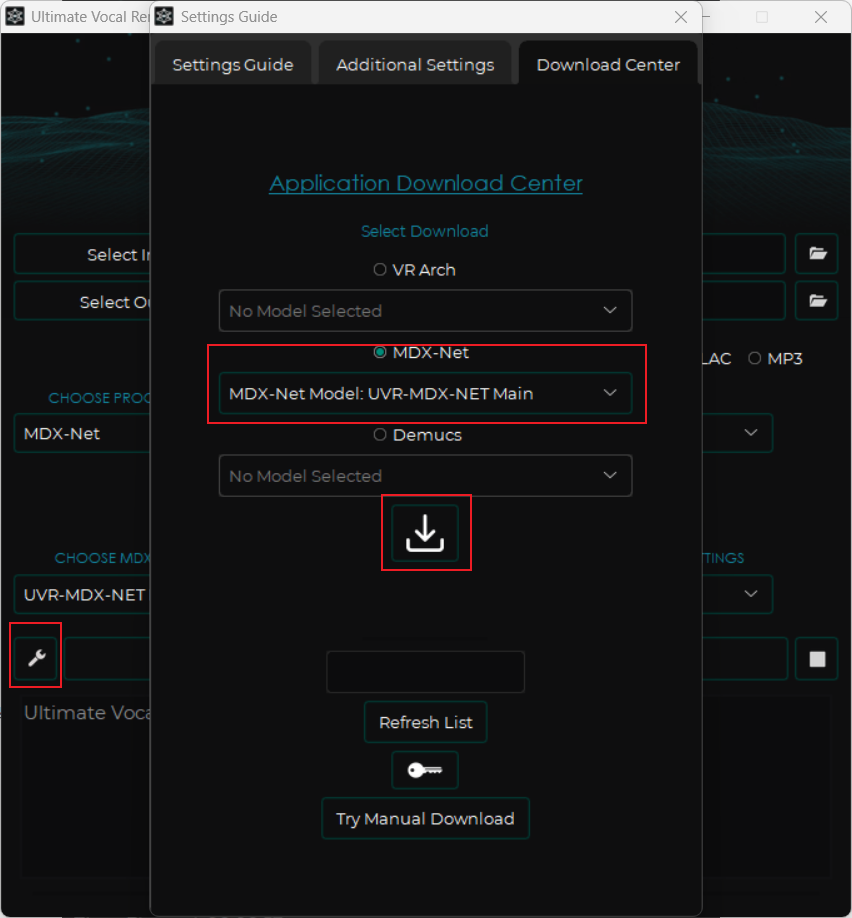Switch to the Settings Guide tab
The height and width of the screenshot is (918, 852).
point(233,65)
